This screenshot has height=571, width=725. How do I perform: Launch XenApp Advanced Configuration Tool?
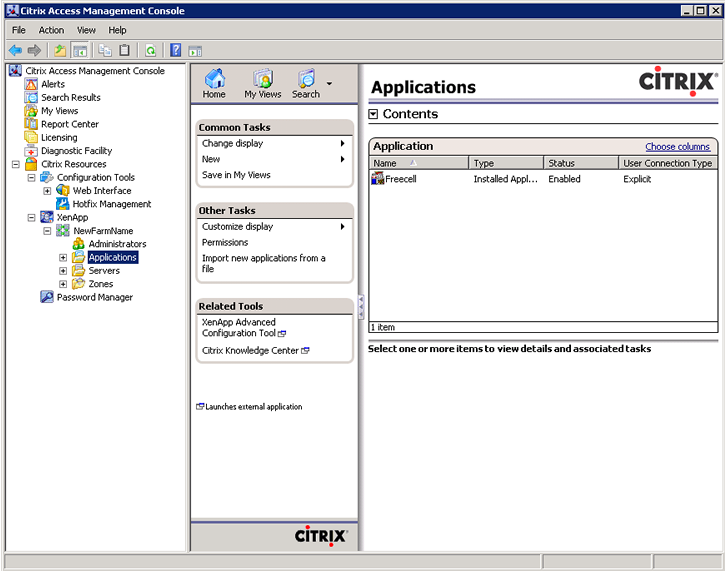click(x=243, y=327)
